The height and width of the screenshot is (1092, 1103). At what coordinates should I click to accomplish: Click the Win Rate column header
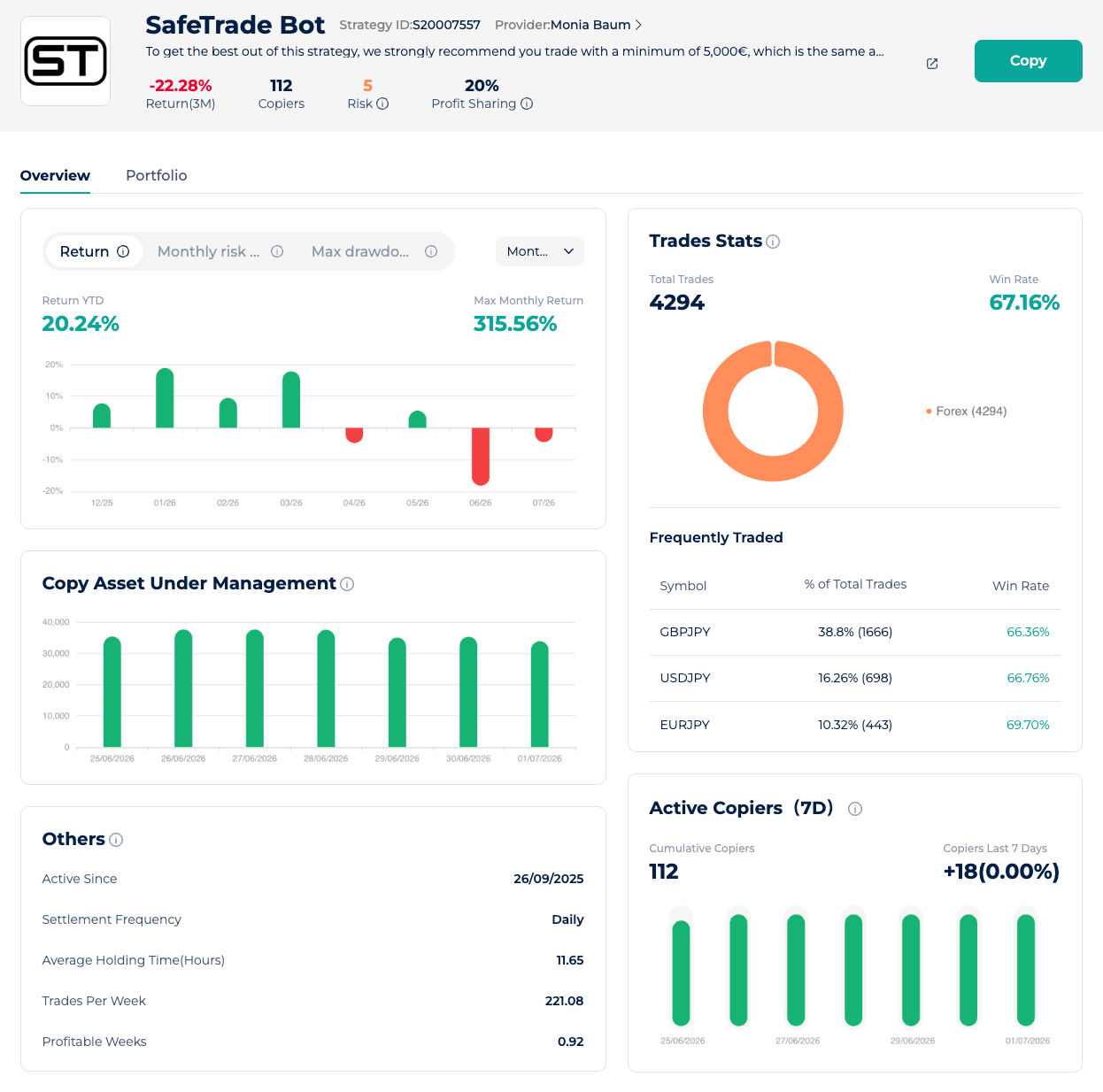click(1021, 586)
